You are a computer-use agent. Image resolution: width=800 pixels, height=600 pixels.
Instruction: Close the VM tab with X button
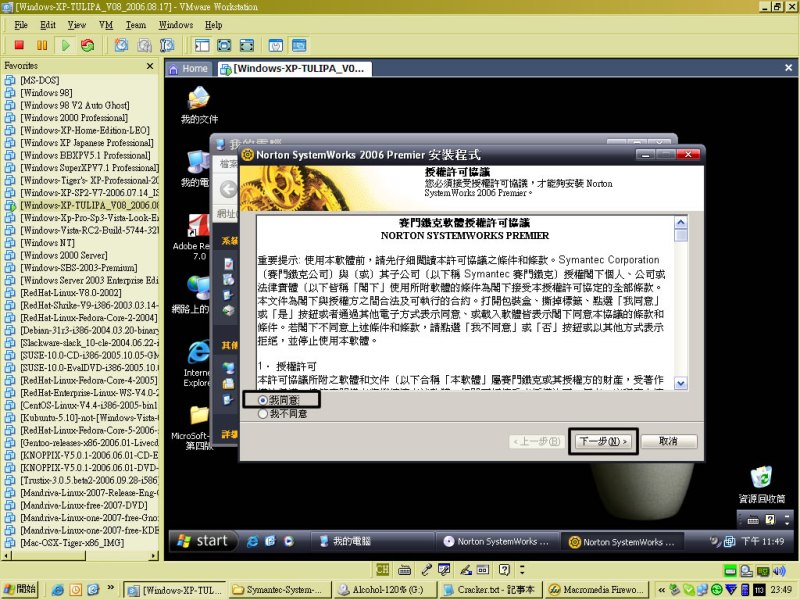pos(788,67)
